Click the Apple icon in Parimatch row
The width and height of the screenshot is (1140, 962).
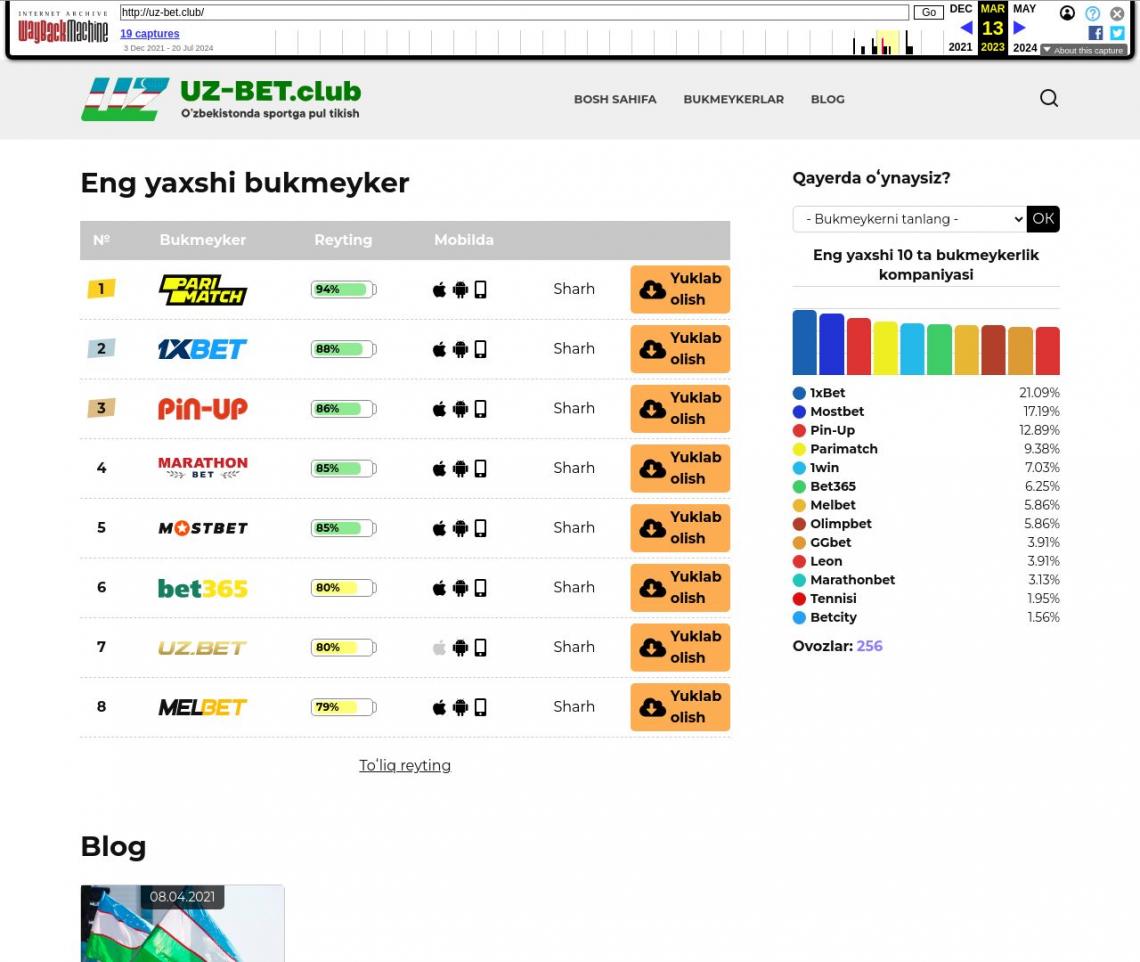[439, 290]
